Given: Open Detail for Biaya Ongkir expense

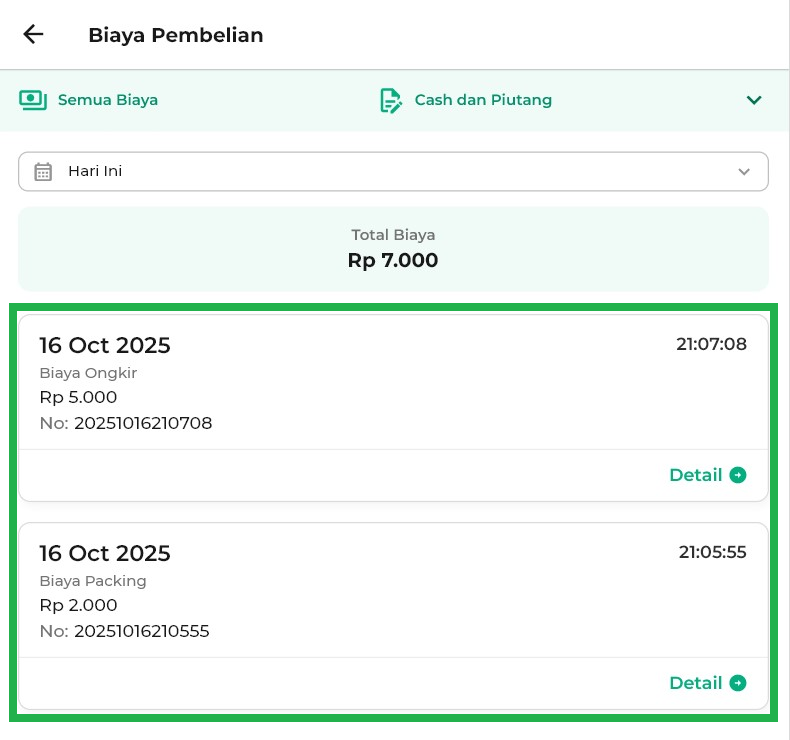Looking at the screenshot, I should (696, 475).
